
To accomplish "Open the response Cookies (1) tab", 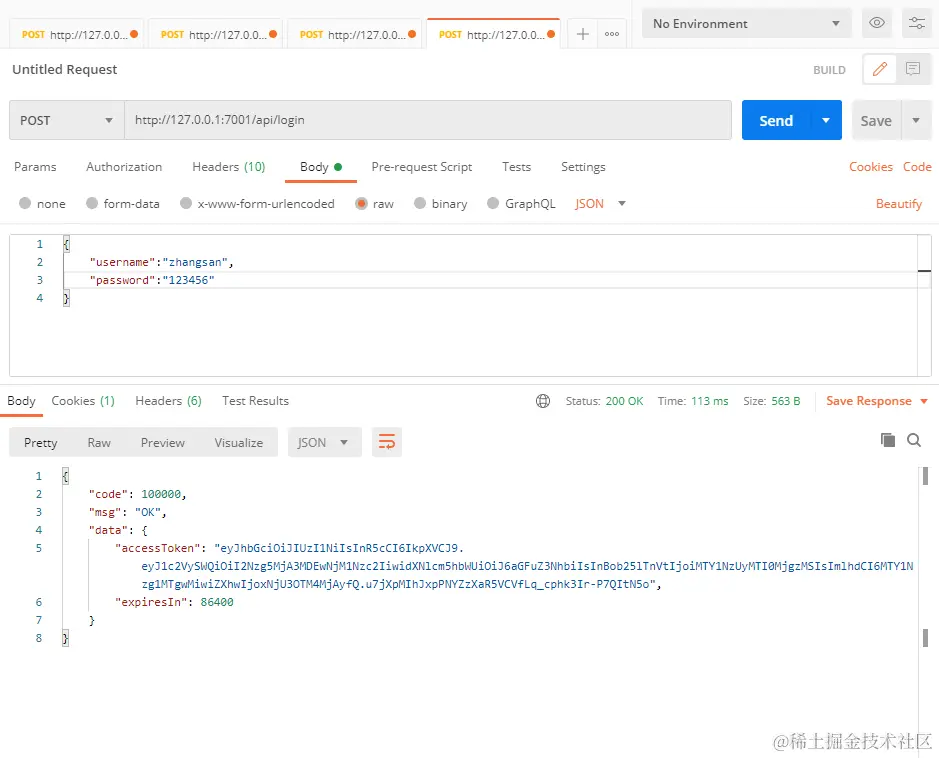I will click(x=83, y=401).
